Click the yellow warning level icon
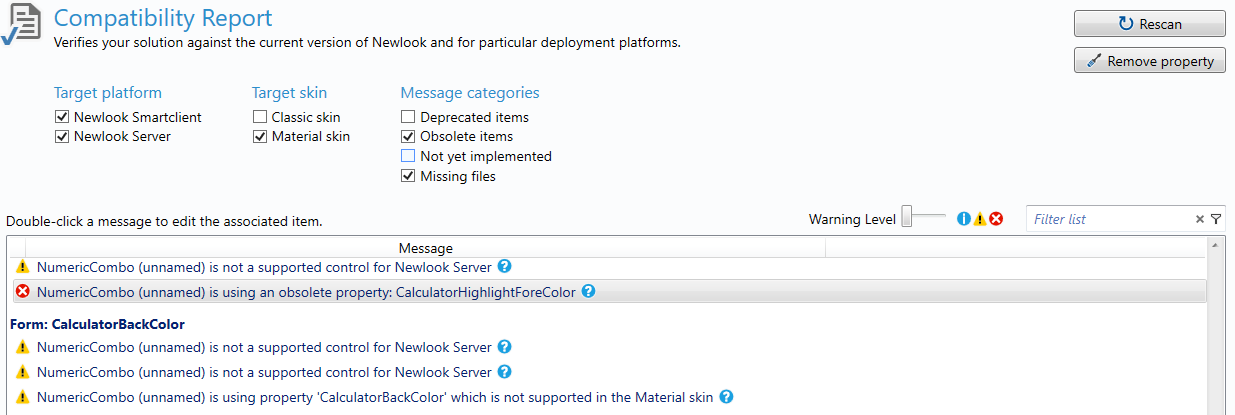Viewport: 1235px width, 415px height. [980, 219]
